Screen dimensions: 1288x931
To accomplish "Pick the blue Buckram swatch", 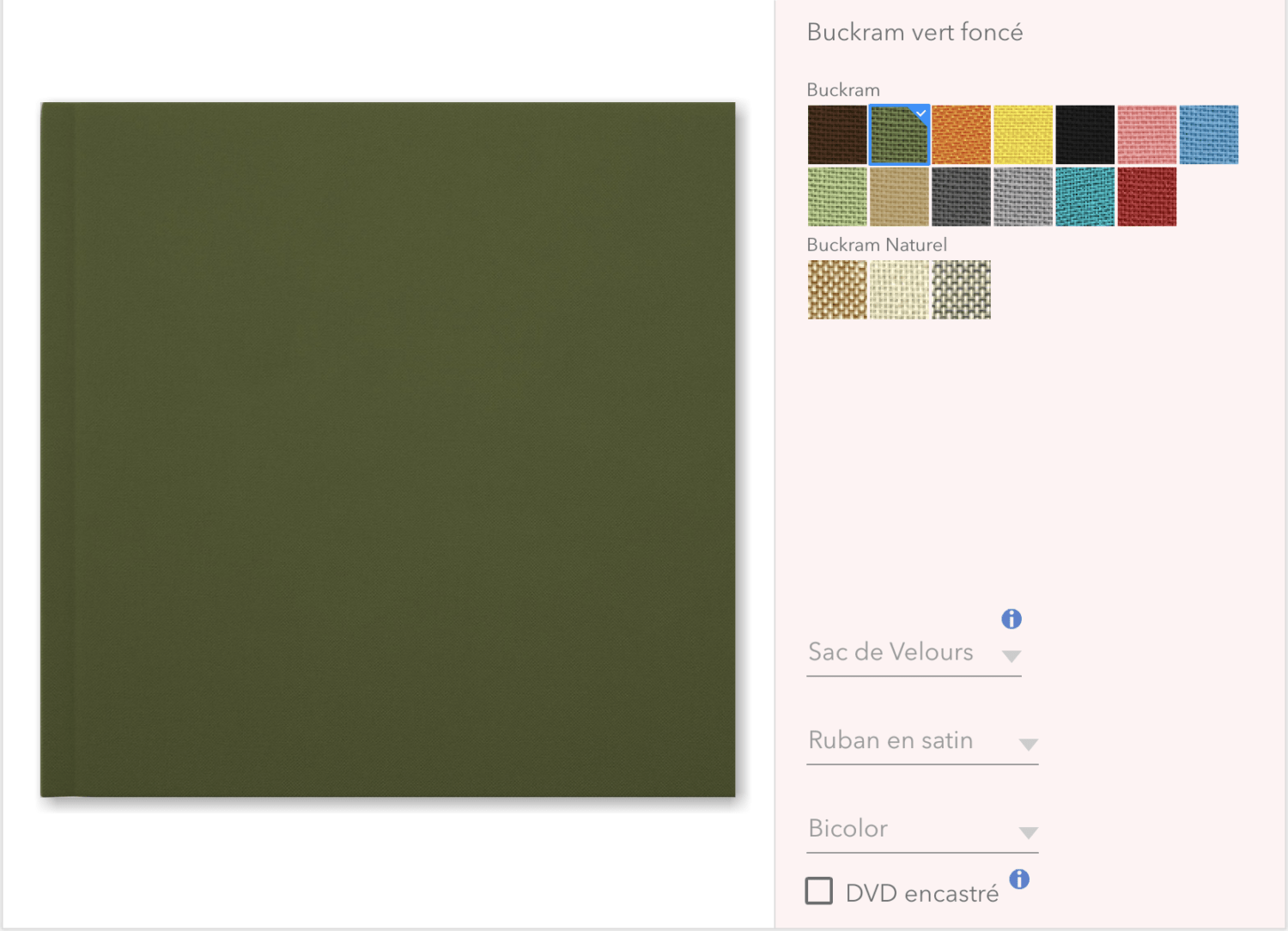I will pos(1209,135).
